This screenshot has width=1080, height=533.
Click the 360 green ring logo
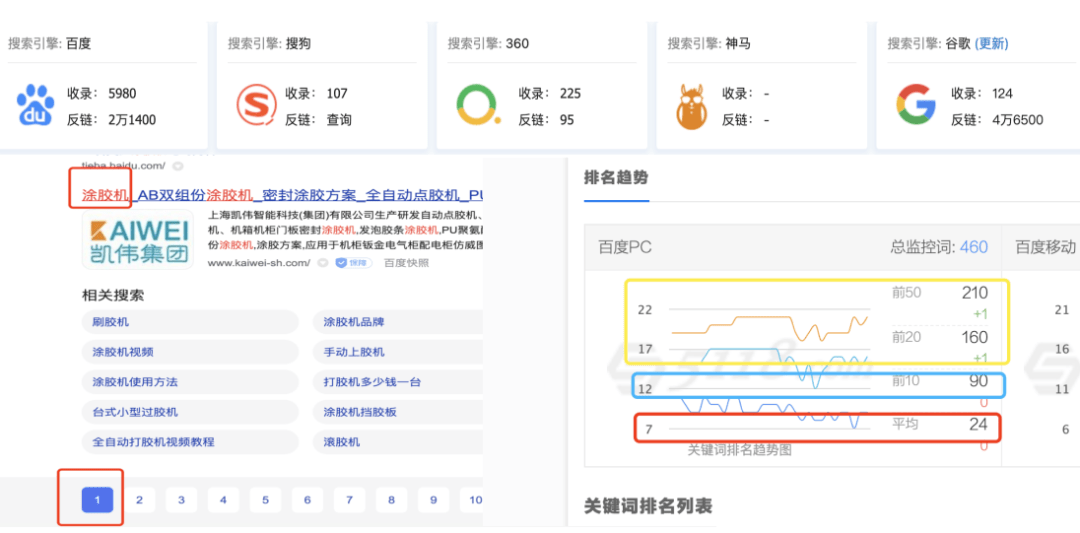(477, 106)
